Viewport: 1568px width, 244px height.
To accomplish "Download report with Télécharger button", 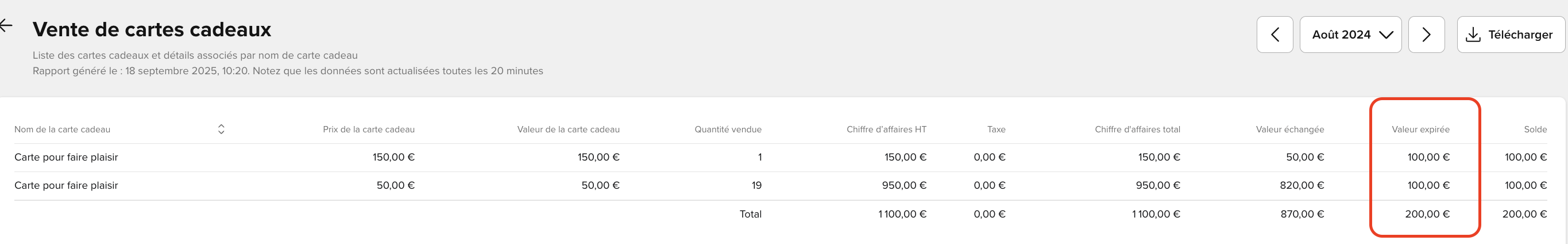I will [x=1511, y=35].
